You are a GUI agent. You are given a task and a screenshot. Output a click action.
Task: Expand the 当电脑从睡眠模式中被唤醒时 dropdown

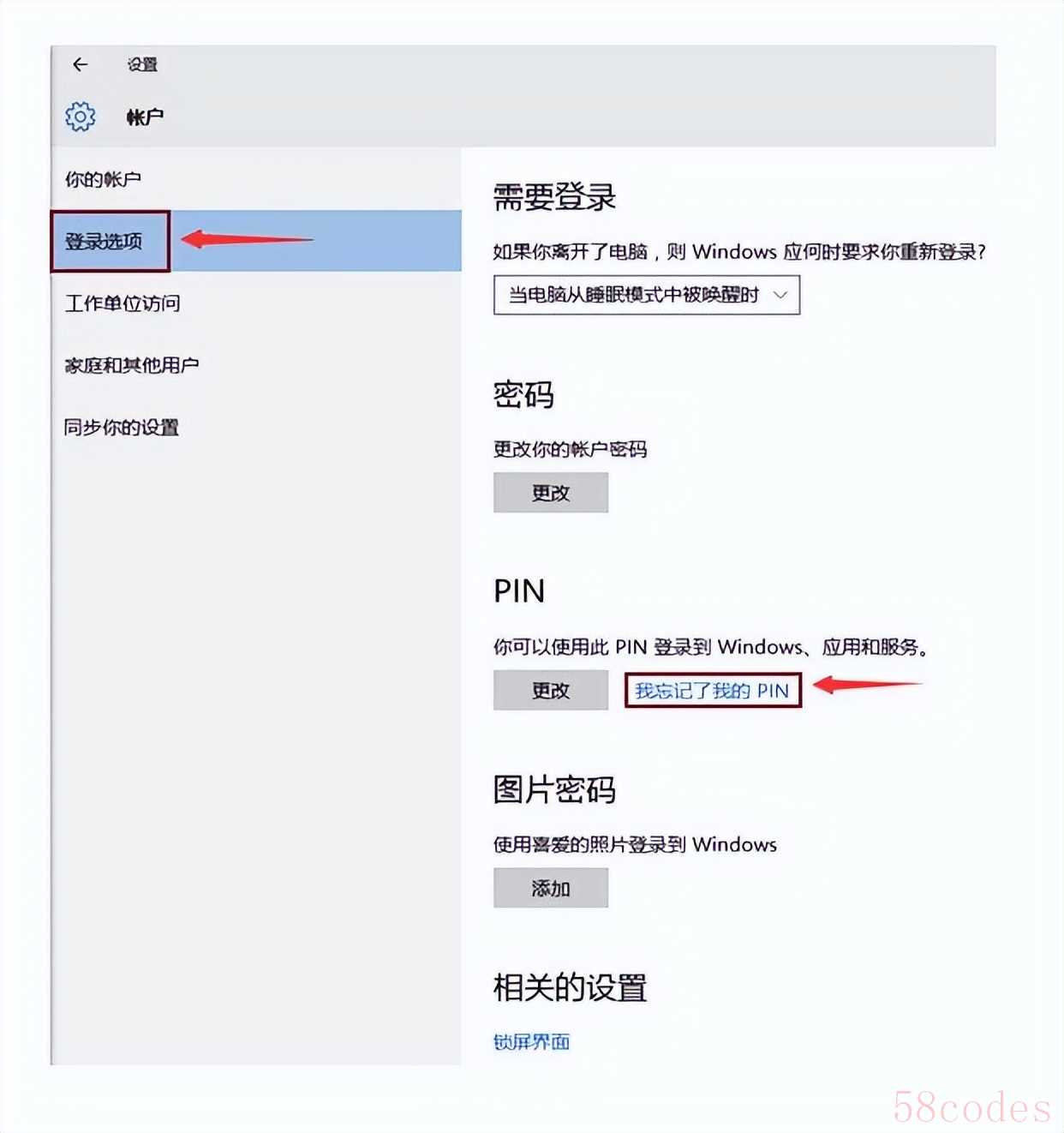(647, 295)
